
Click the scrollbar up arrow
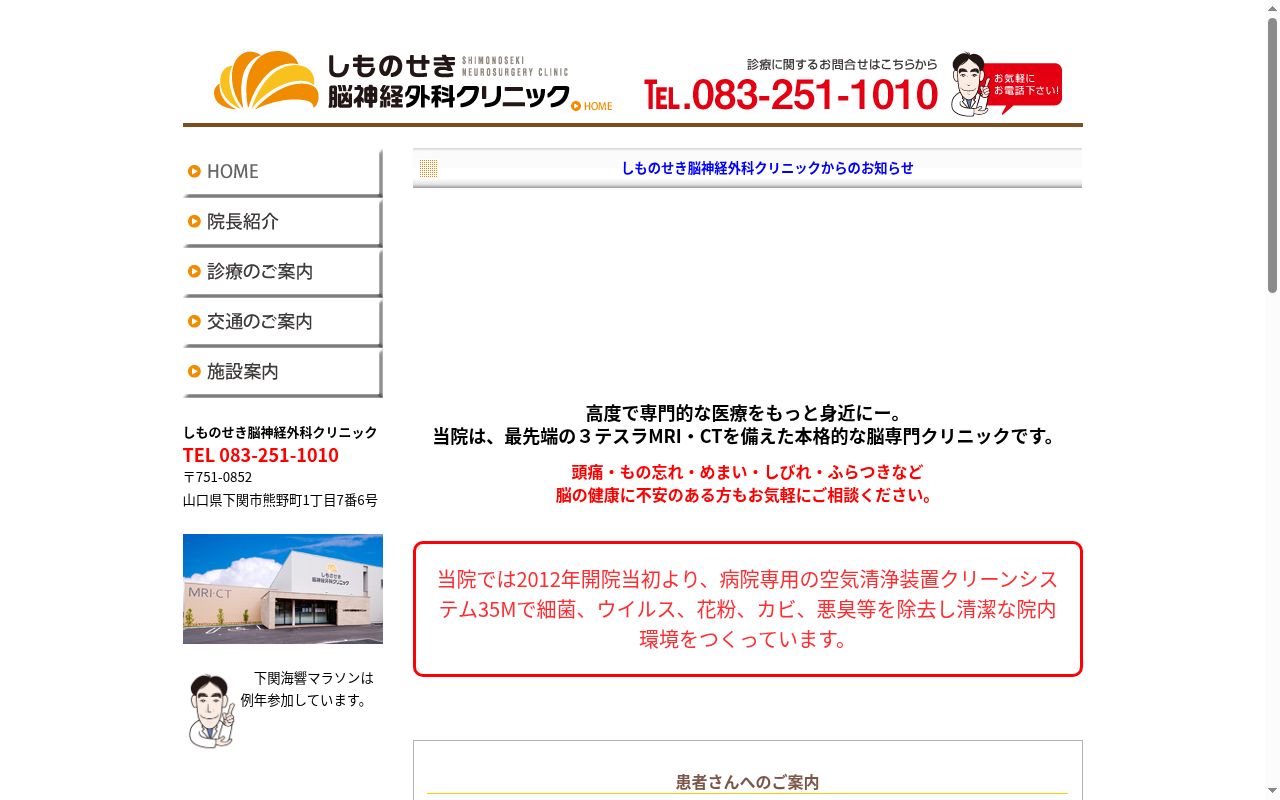click(x=1272, y=8)
